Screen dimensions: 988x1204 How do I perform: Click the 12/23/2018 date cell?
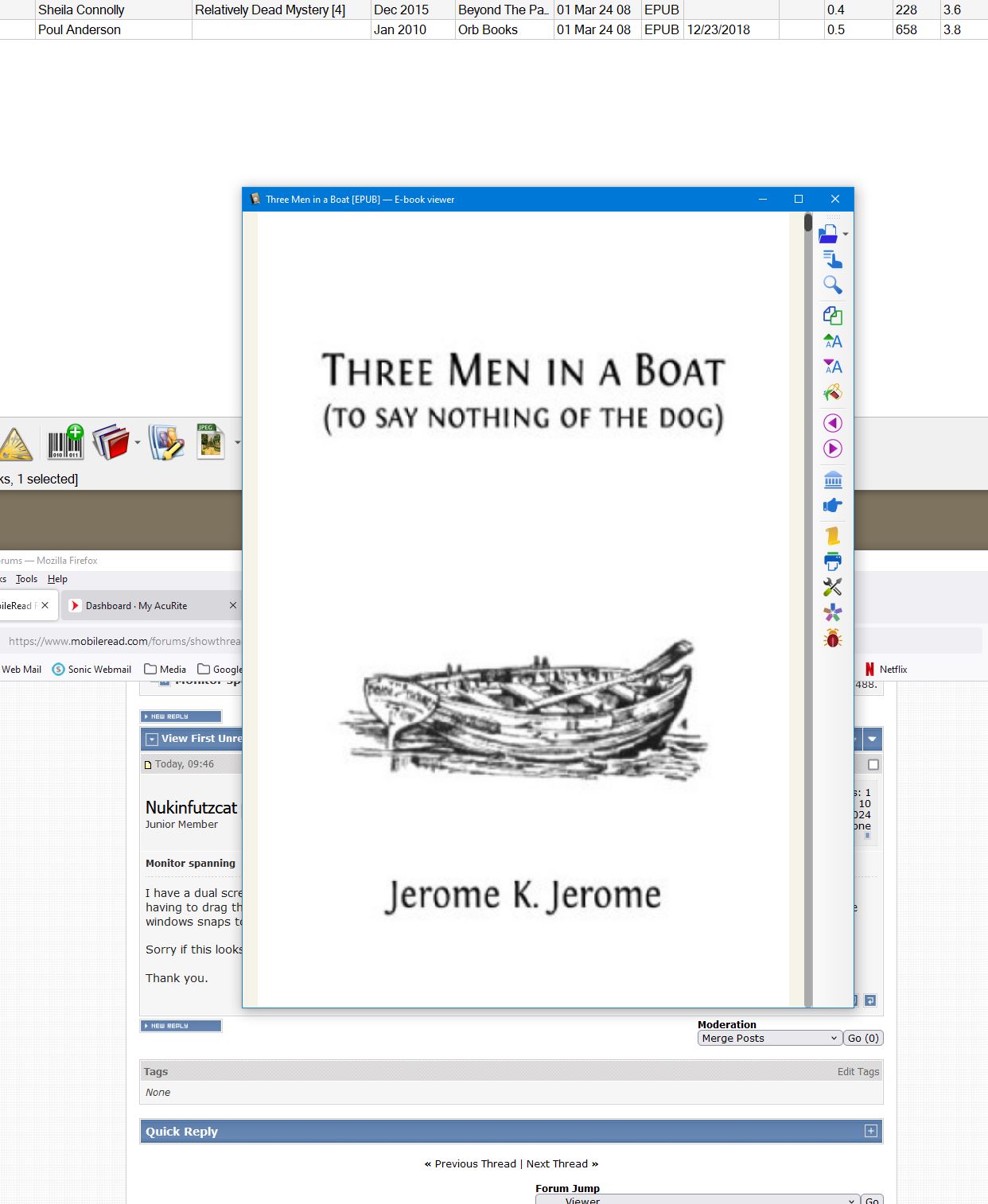[731, 29]
